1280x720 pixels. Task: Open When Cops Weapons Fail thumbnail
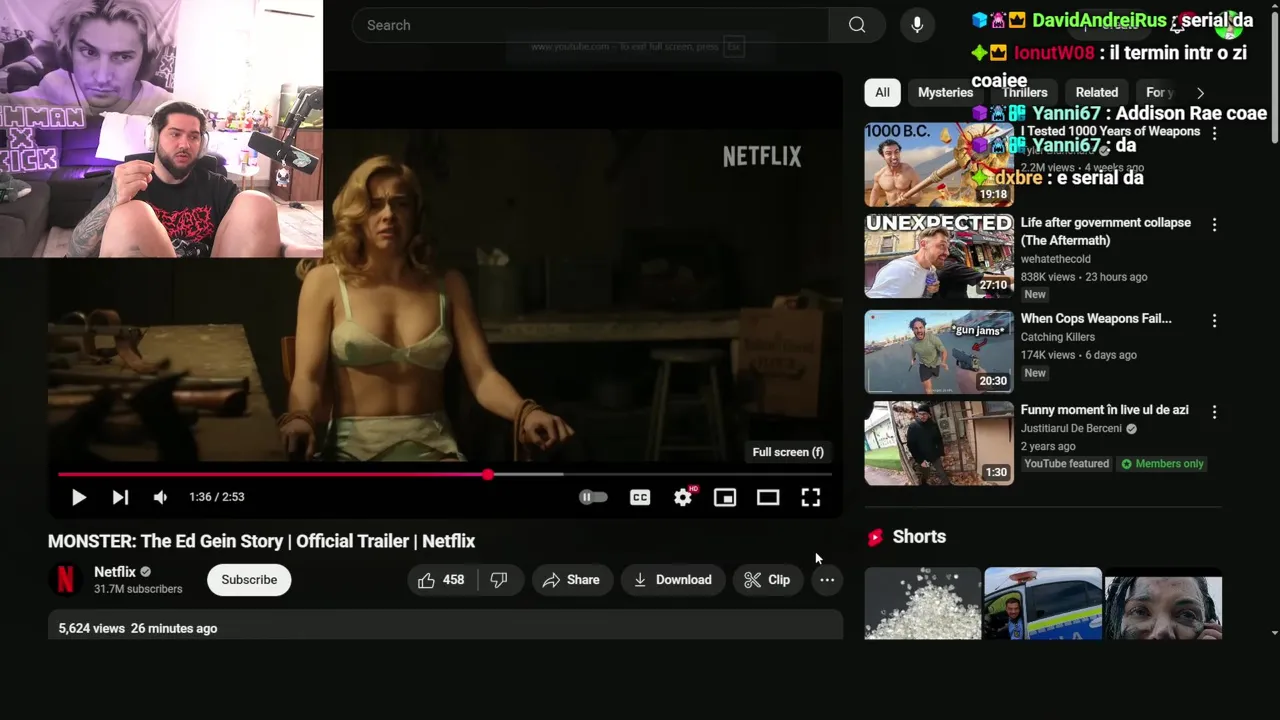pyautogui.click(x=939, y=352)
